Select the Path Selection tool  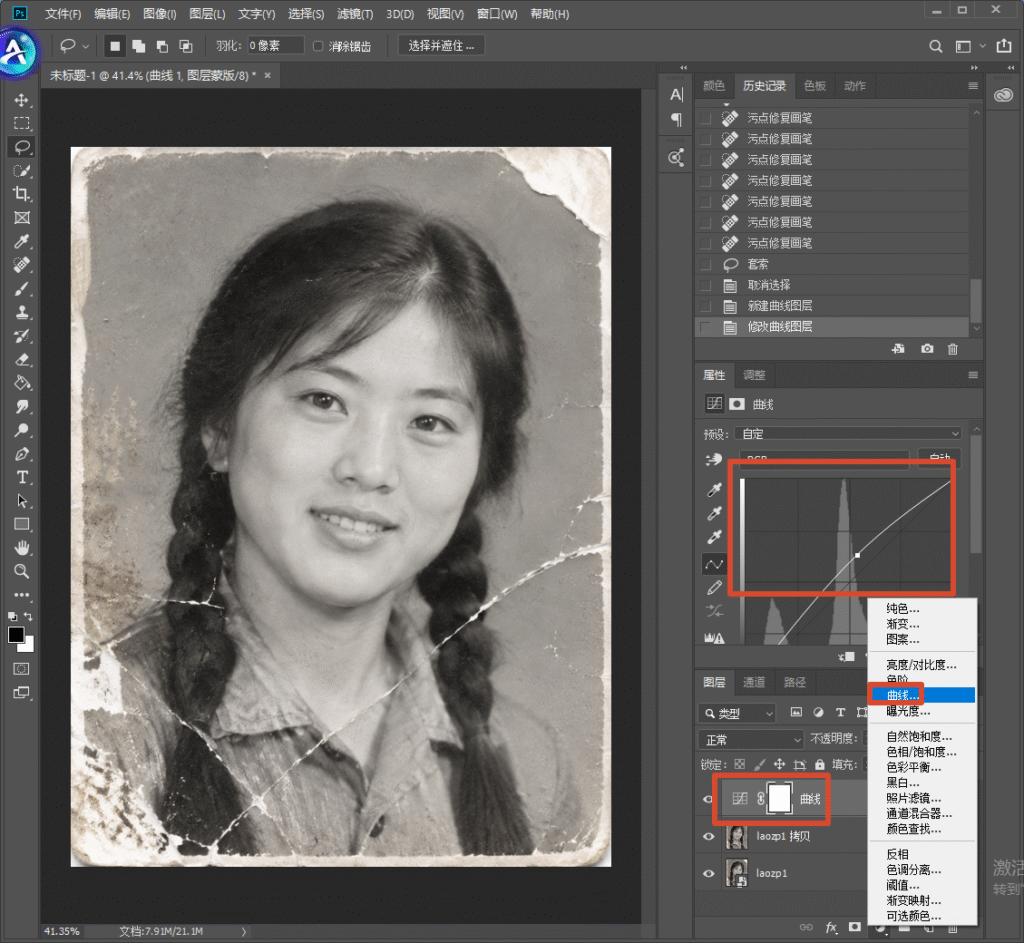(22, 501)
